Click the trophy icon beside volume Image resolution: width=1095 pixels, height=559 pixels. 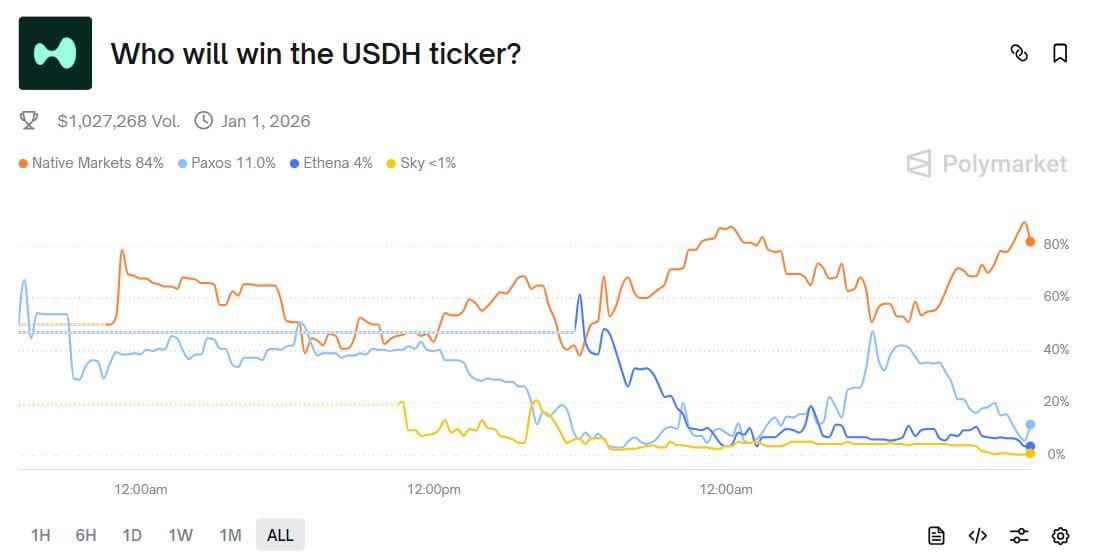(x=29, y=121)
